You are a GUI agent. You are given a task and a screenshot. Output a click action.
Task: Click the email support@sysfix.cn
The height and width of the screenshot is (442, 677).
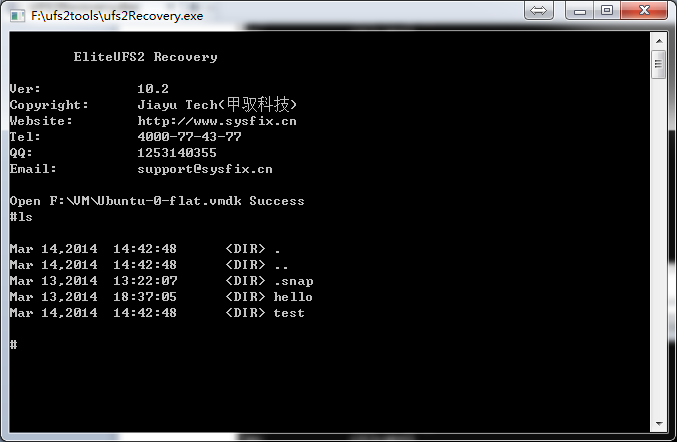tap(205, 169)
